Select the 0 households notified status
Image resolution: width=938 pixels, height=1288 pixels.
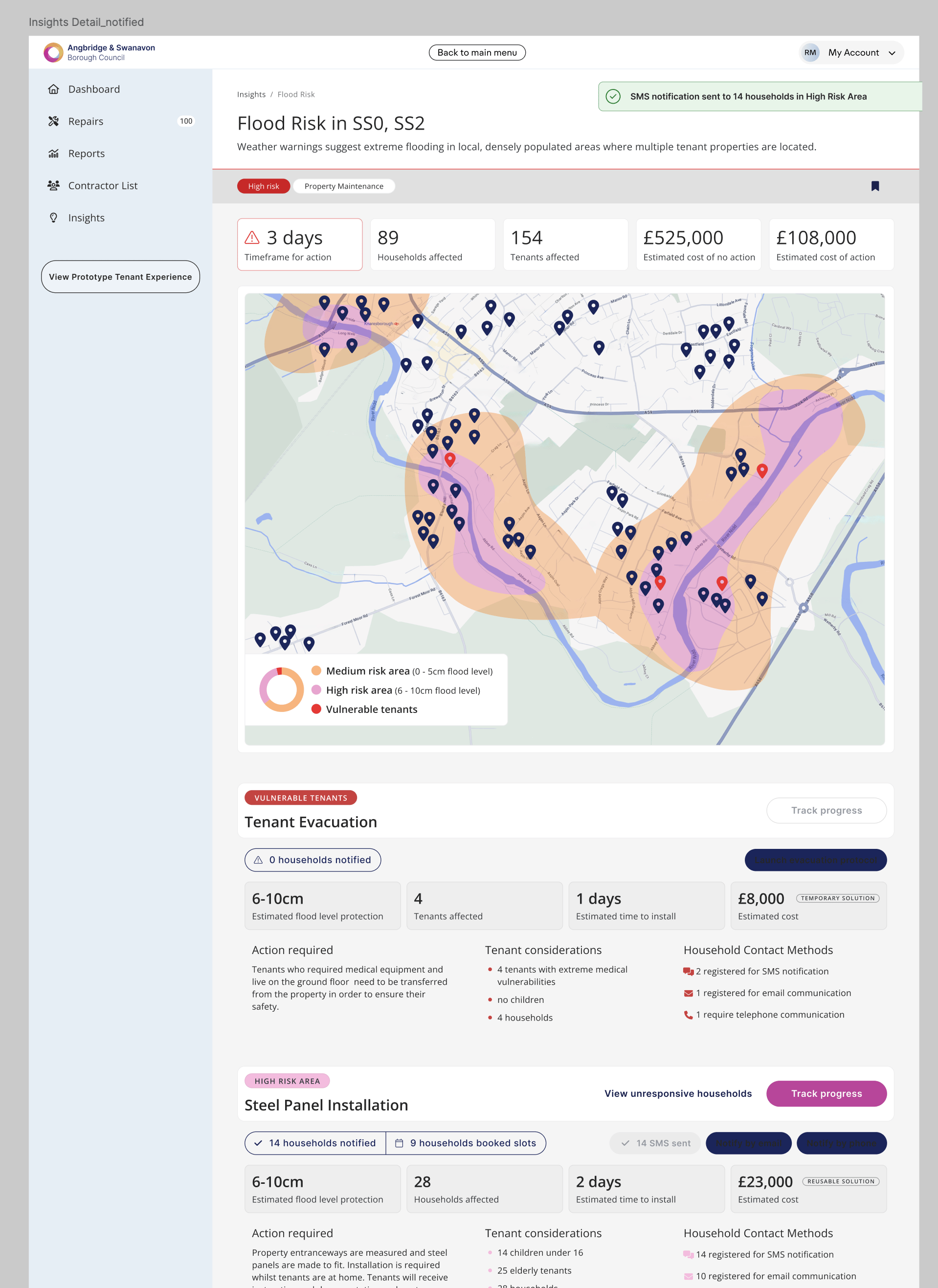[x=313, y=860]
